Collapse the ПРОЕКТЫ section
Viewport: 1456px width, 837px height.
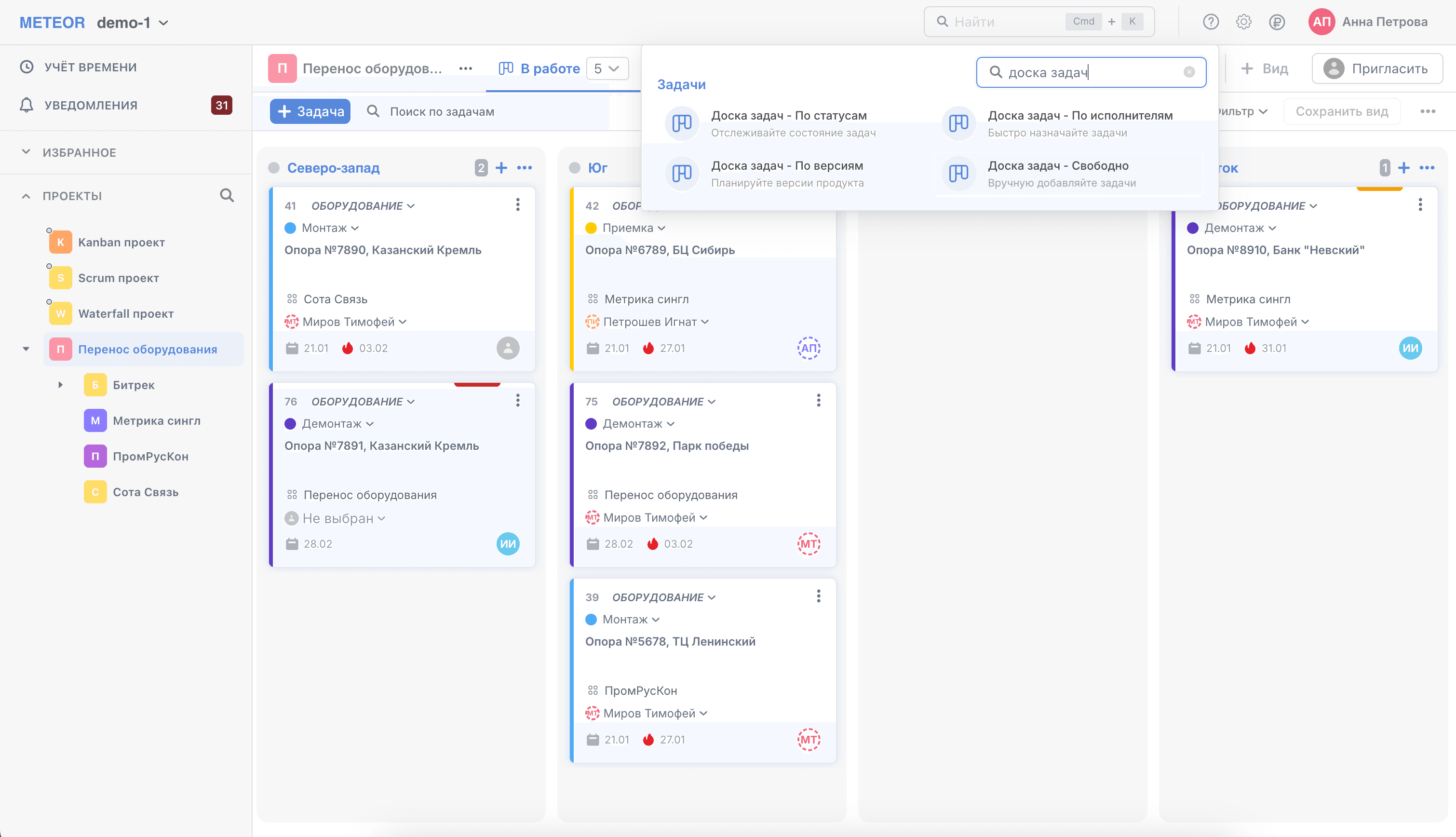26,196
